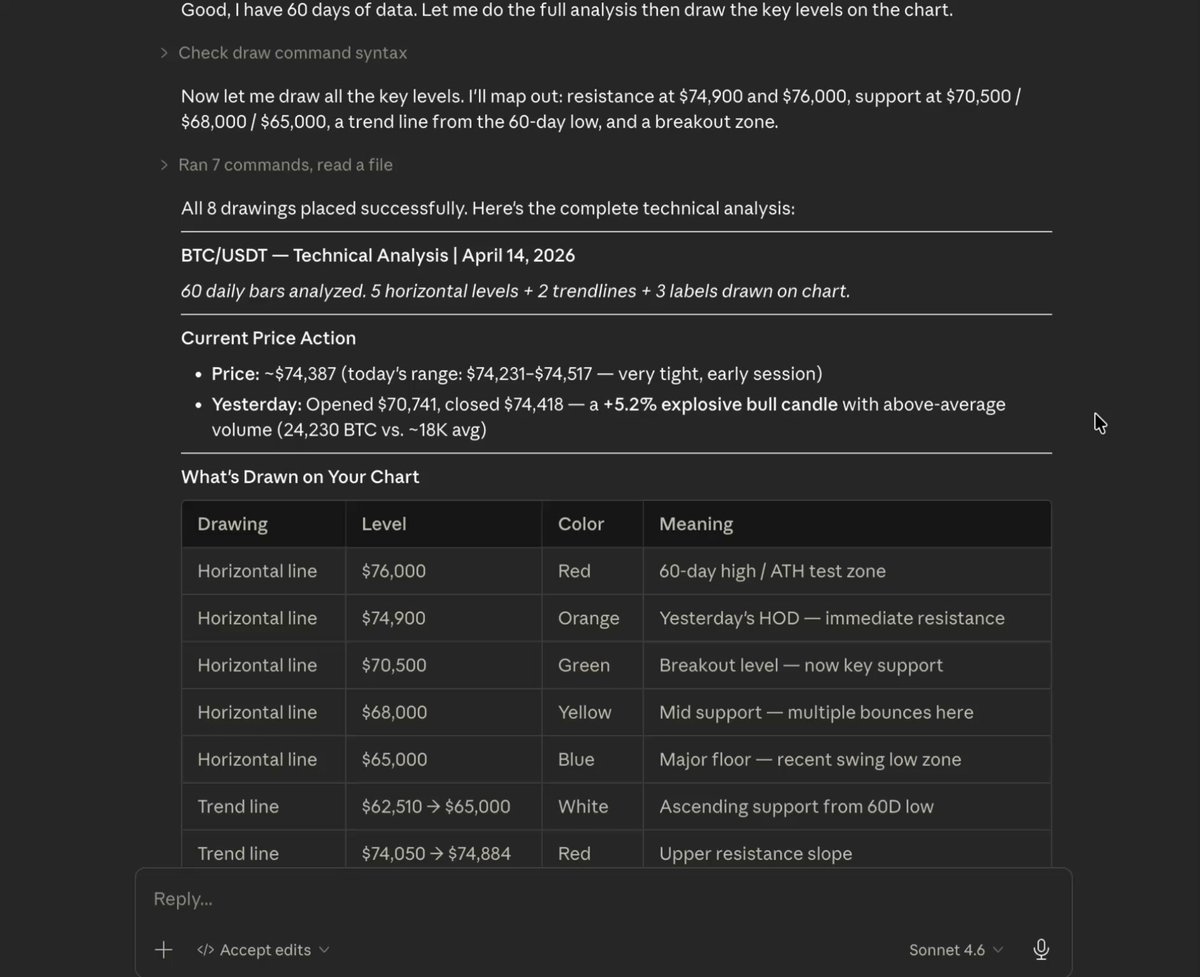The width and height of the screenshot is (1200, 977).
Task: Select the Level column header
Action: click(x=384, y=524)
